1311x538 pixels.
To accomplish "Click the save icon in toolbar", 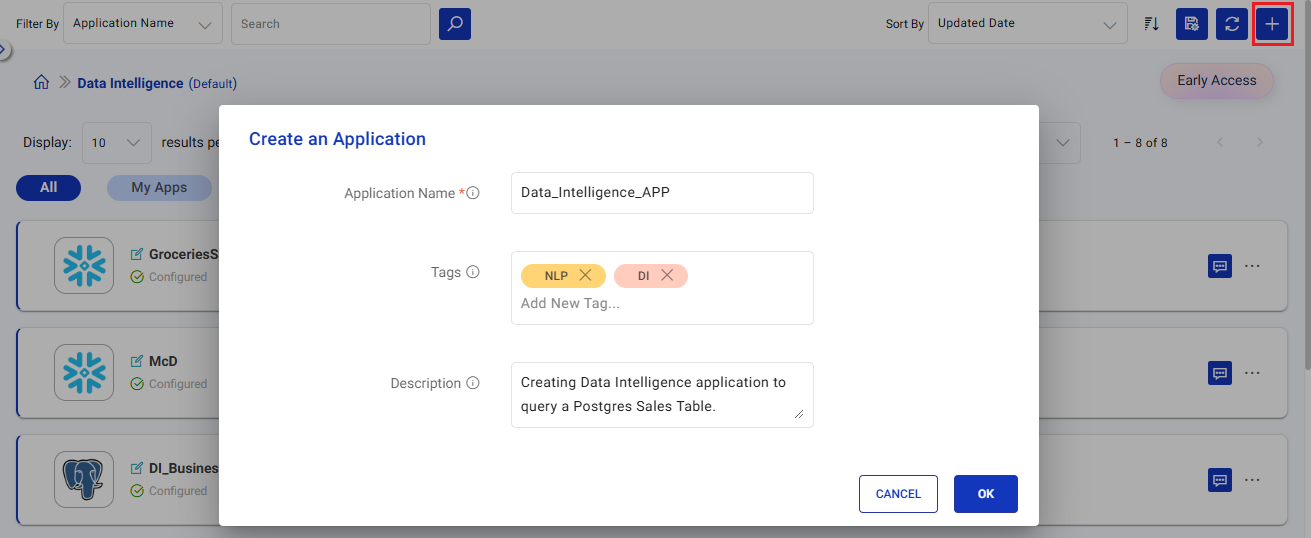I will [1191, 24].
